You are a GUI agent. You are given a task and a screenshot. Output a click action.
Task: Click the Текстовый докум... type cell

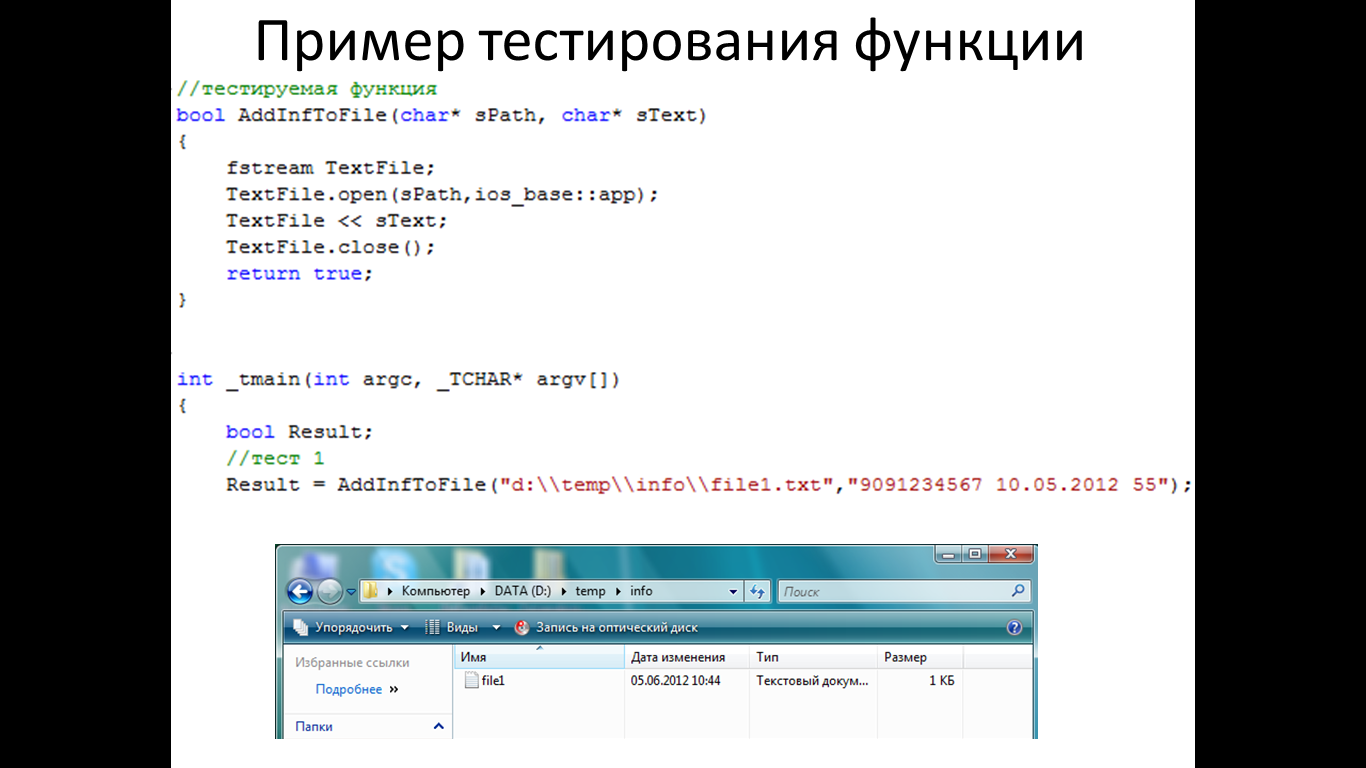pos(813,680)
